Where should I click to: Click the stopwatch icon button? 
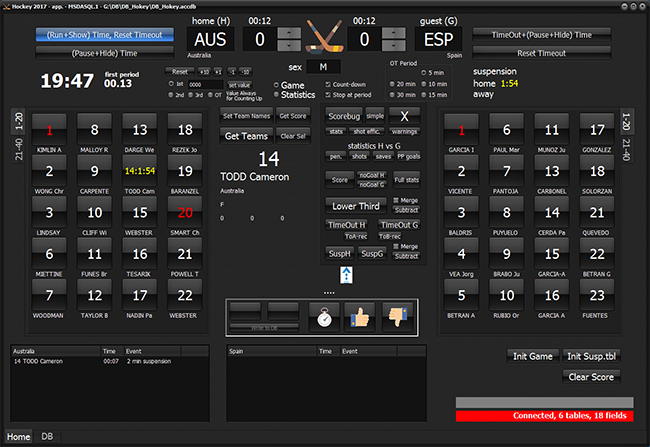(x=324, y=317)
